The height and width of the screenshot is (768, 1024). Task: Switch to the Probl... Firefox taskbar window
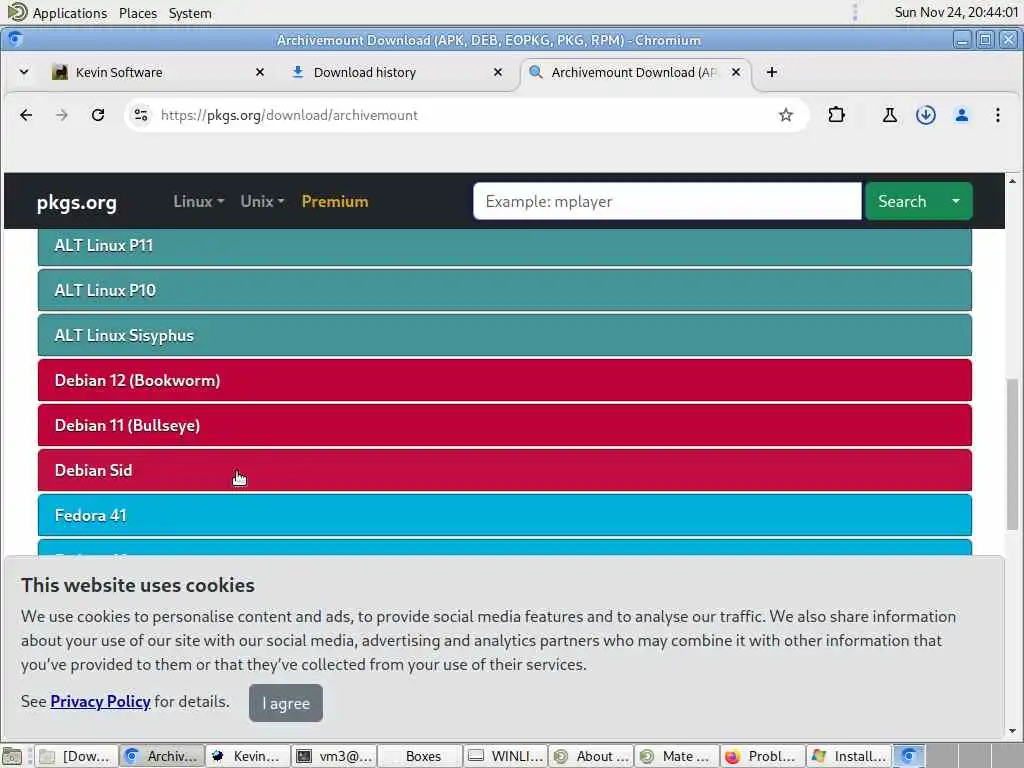(x=762, y=756)
